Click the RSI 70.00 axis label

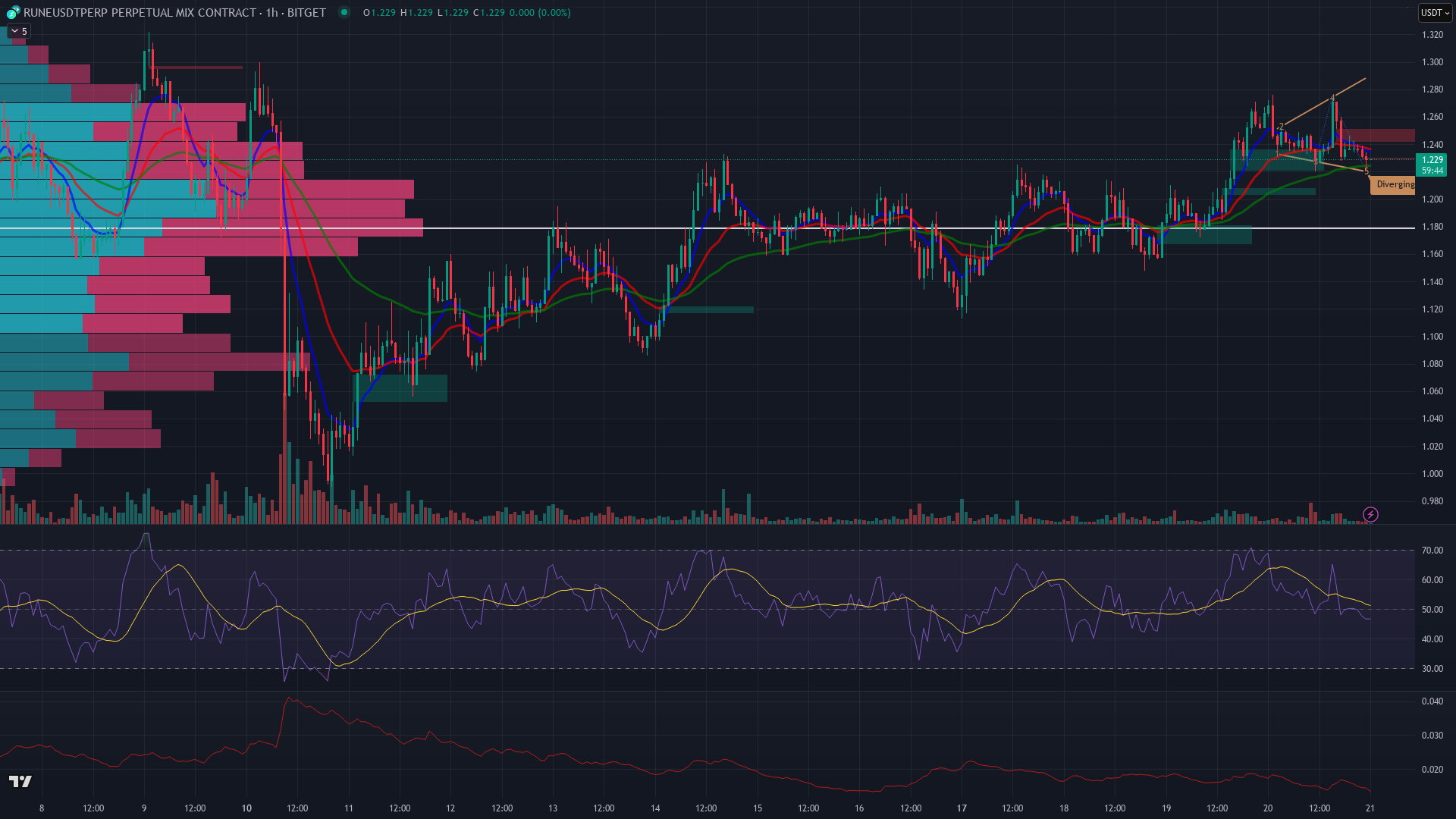pos(1432,551)
